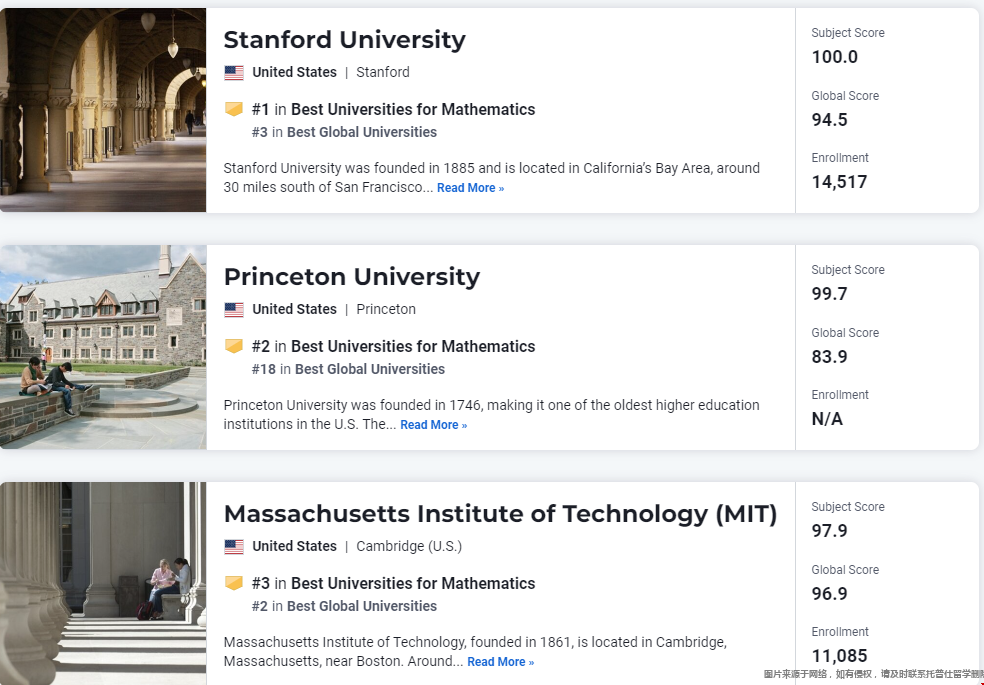
Task: Click the yellow badge icon next to #1 ranking
Action: tap(234, 109)
